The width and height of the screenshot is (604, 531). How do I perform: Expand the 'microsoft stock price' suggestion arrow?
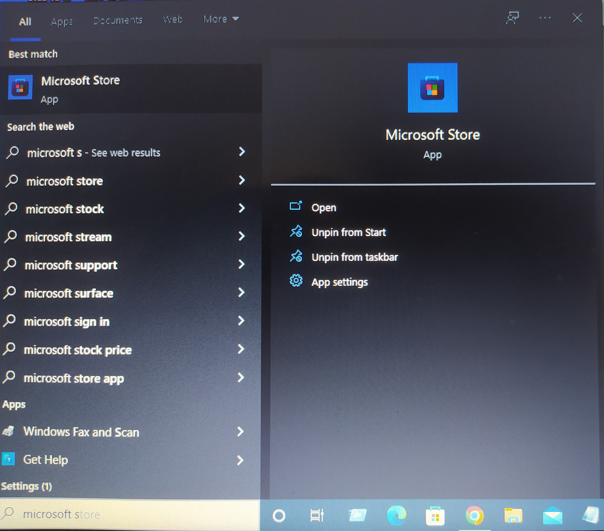point(241,349)
